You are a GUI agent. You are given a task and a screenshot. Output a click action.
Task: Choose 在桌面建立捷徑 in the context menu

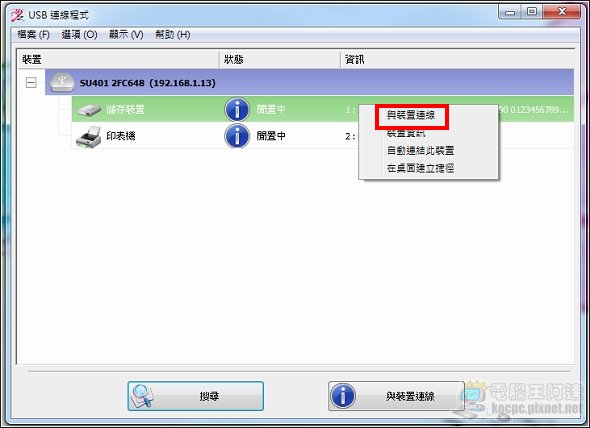click(x=420, y=168)
